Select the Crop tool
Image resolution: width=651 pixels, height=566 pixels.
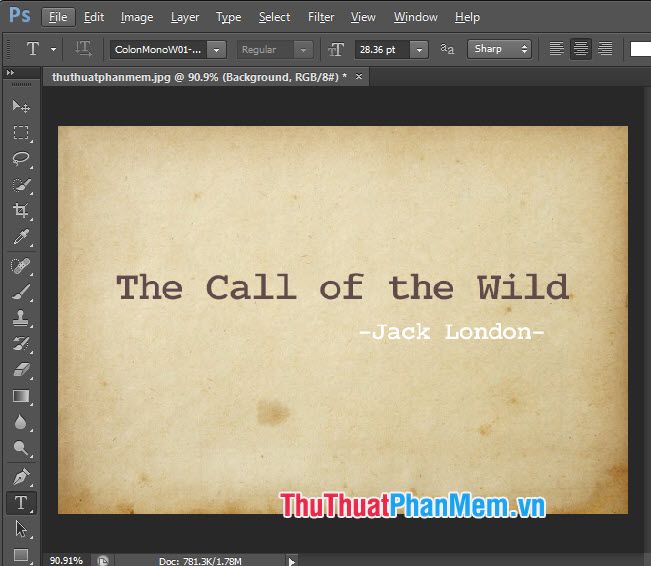tap(21, 211)
